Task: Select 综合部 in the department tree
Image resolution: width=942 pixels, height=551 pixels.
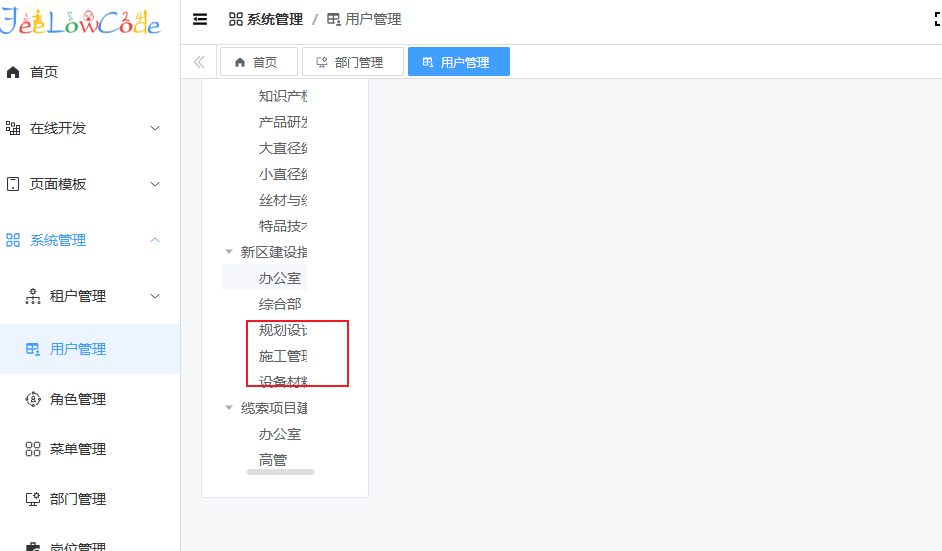Action: point(280,304)
